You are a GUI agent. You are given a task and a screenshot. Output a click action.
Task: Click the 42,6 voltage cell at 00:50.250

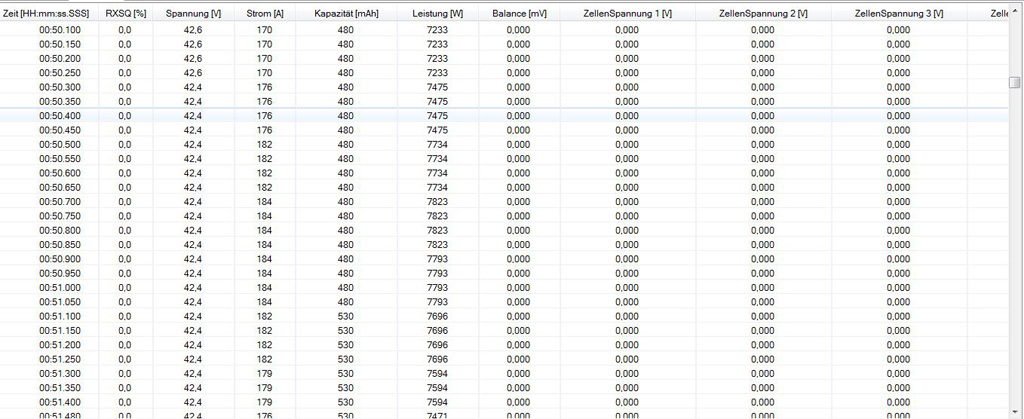coord(193,73)
